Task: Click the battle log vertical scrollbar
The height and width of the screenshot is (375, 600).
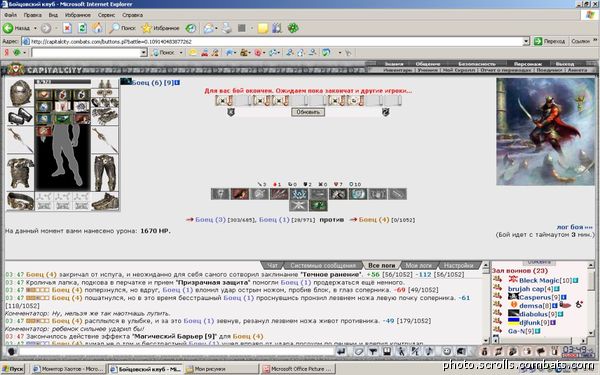Action: 486,302
